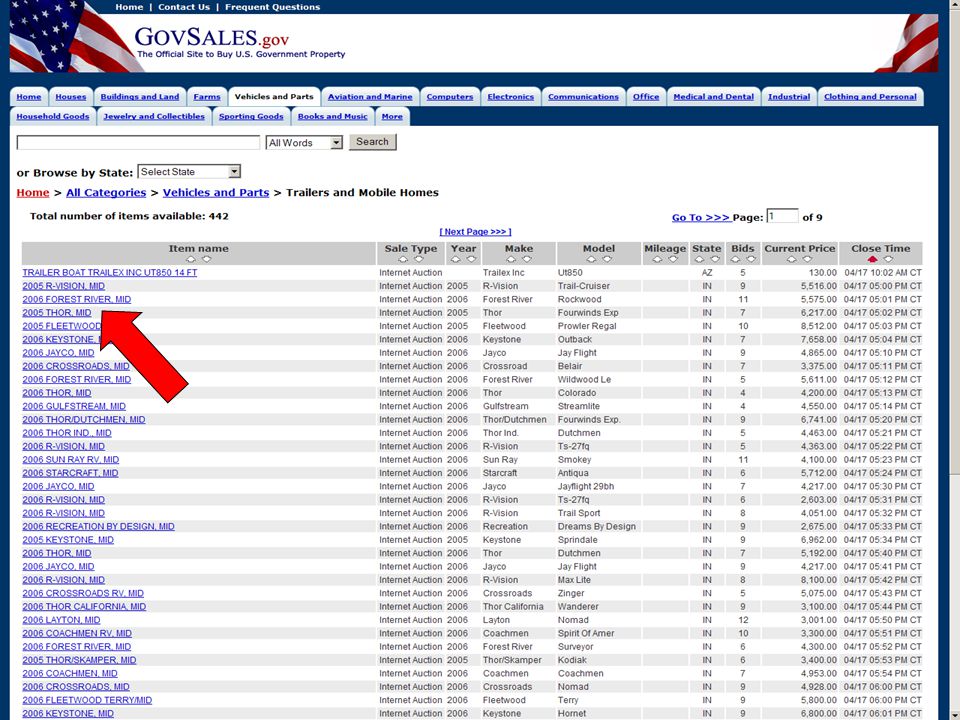Focus the keyword search text field

coord(138,143)
